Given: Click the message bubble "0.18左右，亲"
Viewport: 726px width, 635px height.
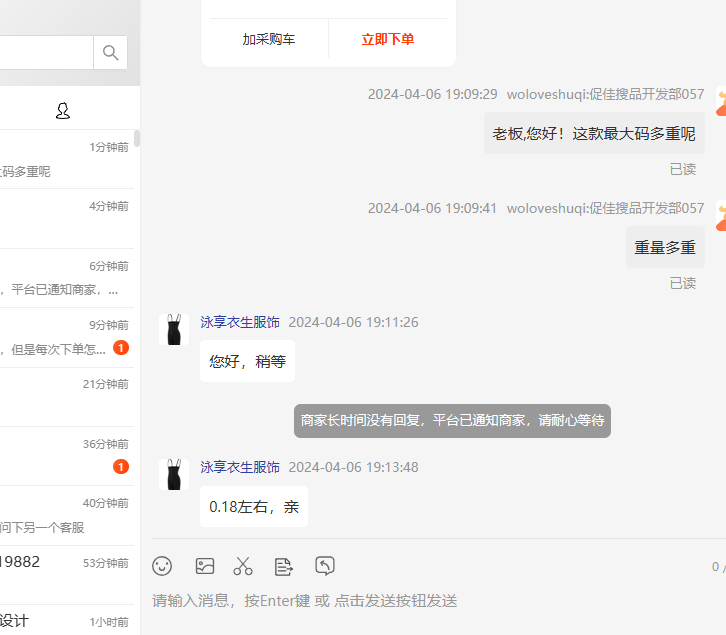Looking at the screenshot, I should (x=254, y=507).
